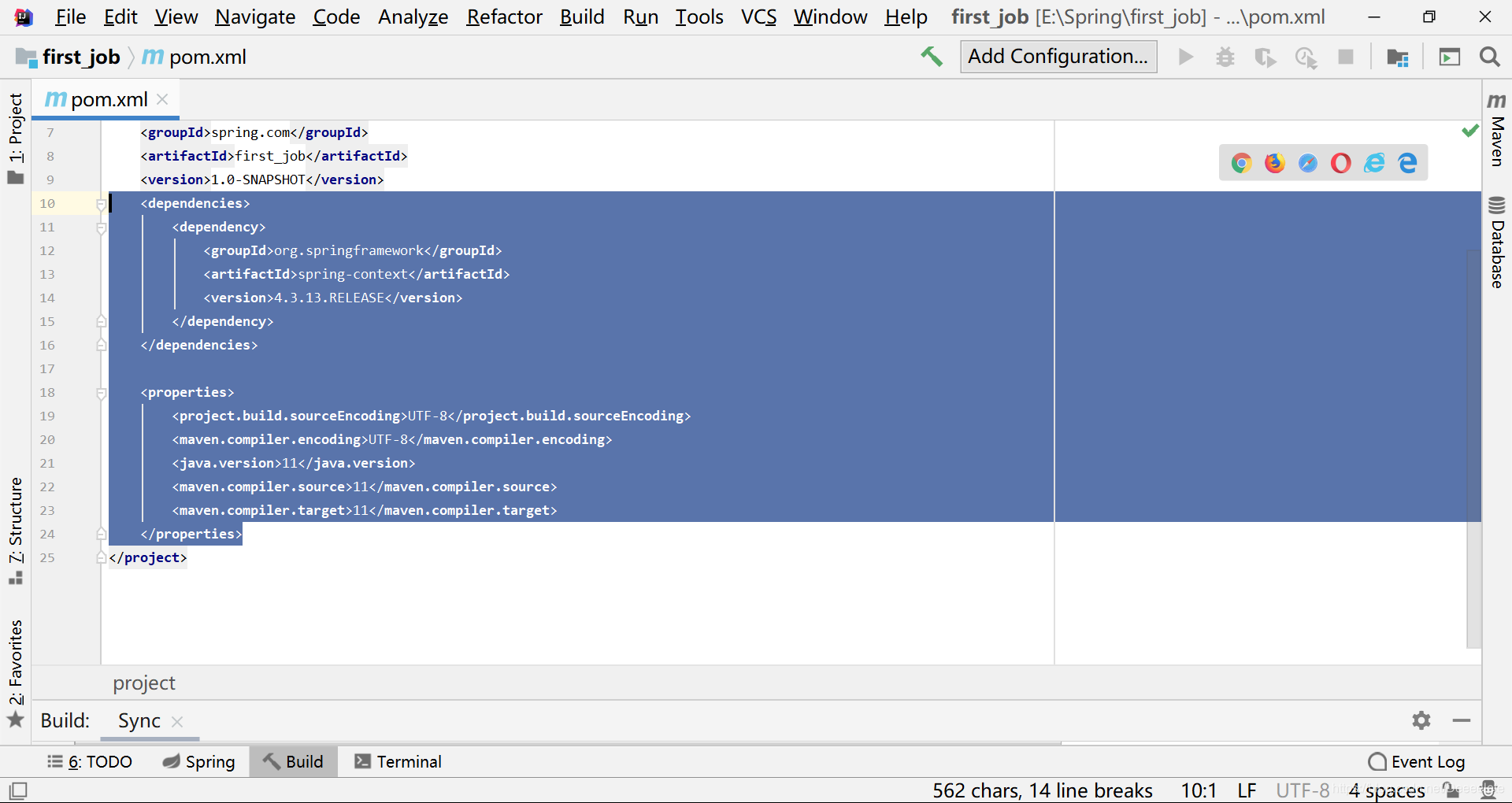The height and width of the screenshot is (803, 1512).
Task: Toggle the TODO tool window
Action: tap(89, 761)
